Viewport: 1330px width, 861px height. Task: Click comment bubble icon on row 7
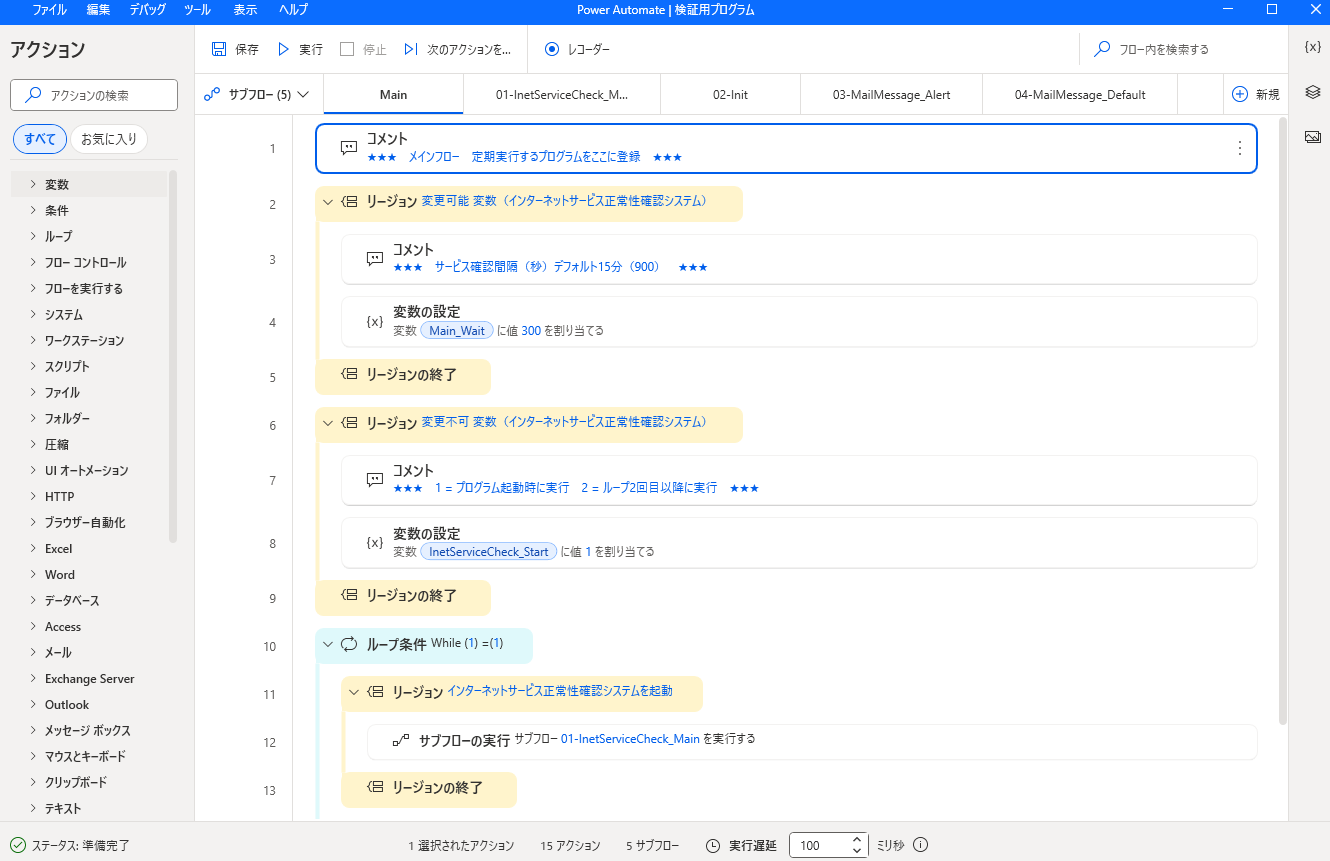[x=375, y=480]
